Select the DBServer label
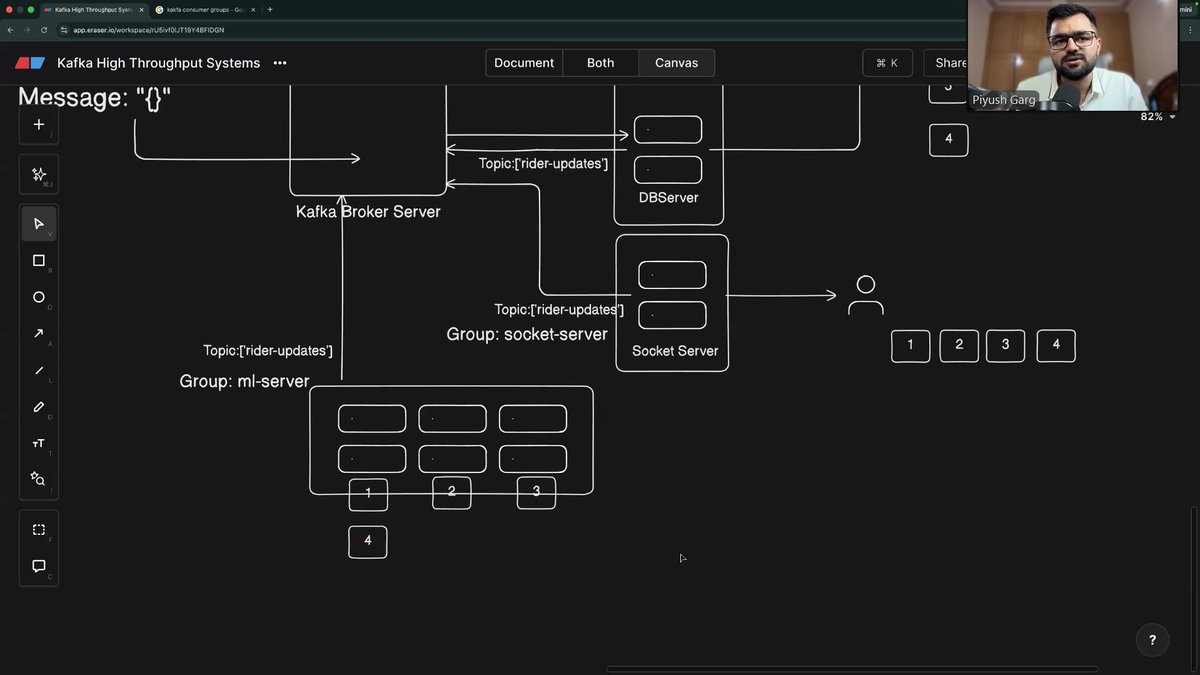 [x=668, y=198]
